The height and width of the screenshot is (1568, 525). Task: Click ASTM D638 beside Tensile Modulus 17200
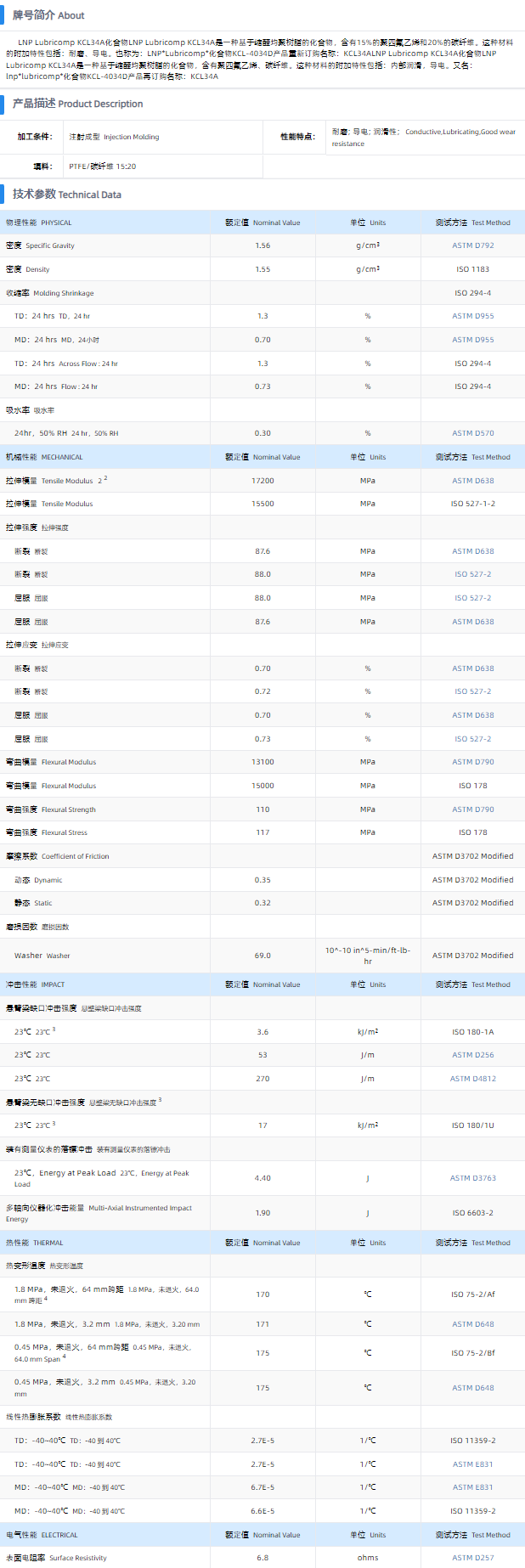(472, 481)
